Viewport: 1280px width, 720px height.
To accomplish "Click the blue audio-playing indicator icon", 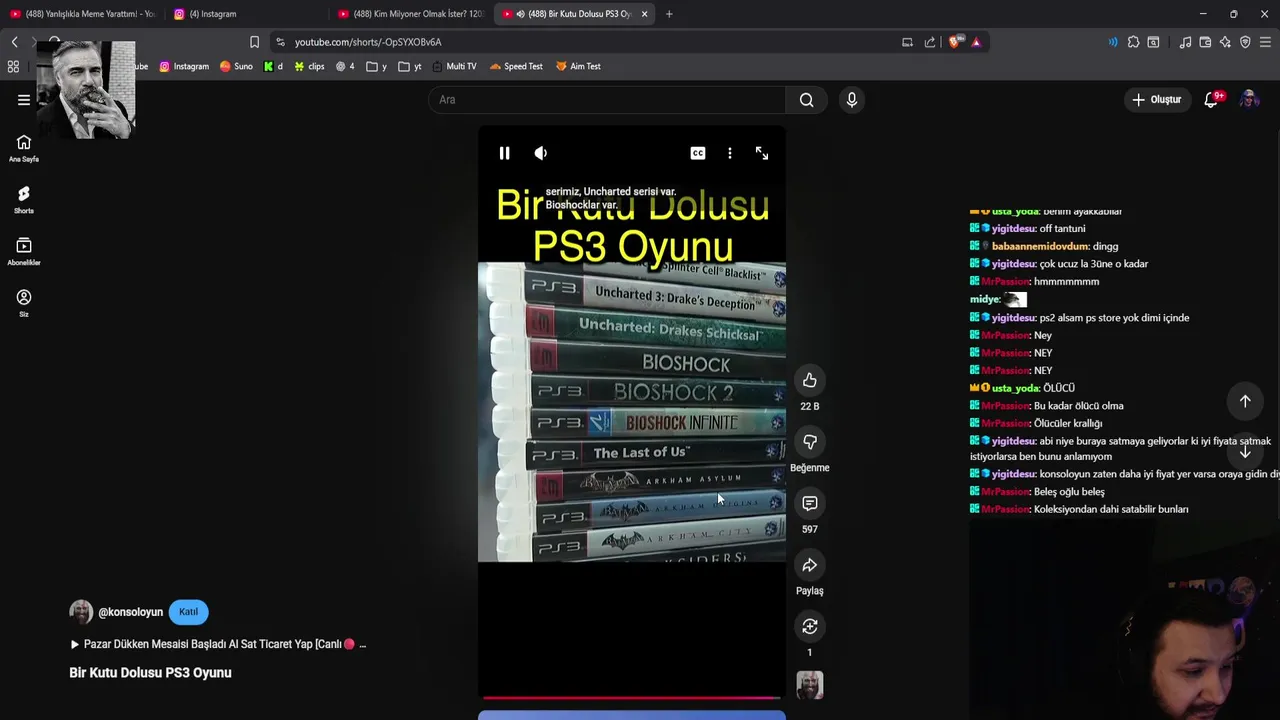I will (x=1113, y=42).
